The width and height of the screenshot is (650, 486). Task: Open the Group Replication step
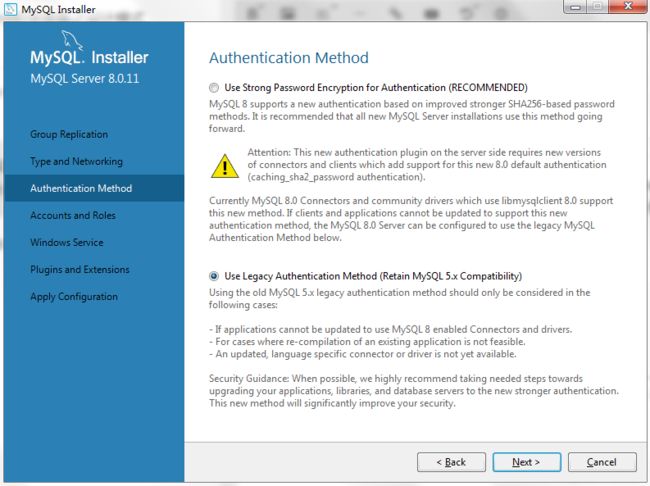(x=69, y=134)
